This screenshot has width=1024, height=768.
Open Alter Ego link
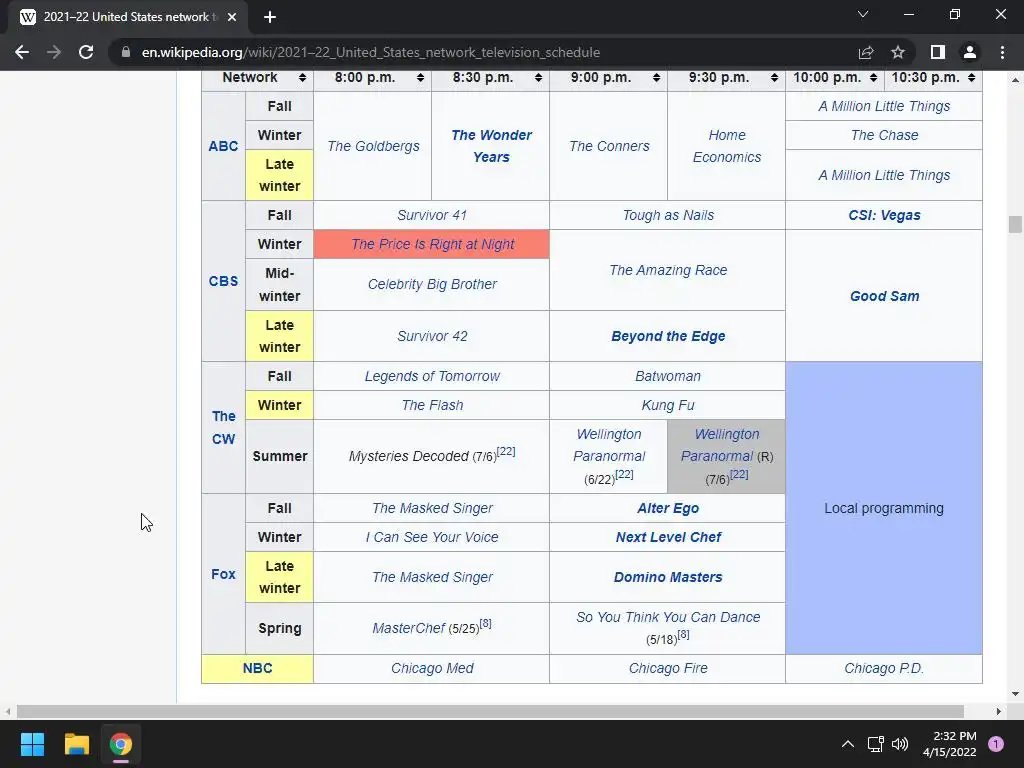668,509
